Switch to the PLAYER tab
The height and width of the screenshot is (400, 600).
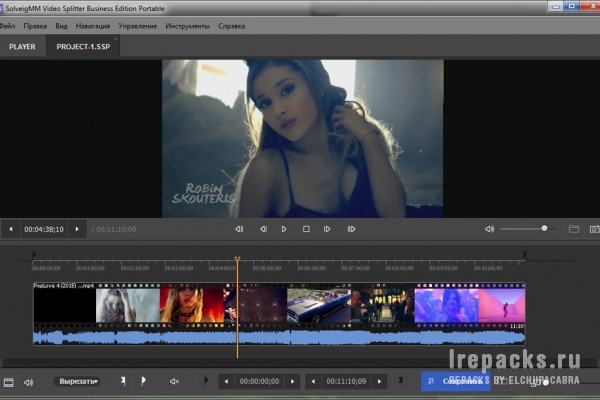coord(22,47)
